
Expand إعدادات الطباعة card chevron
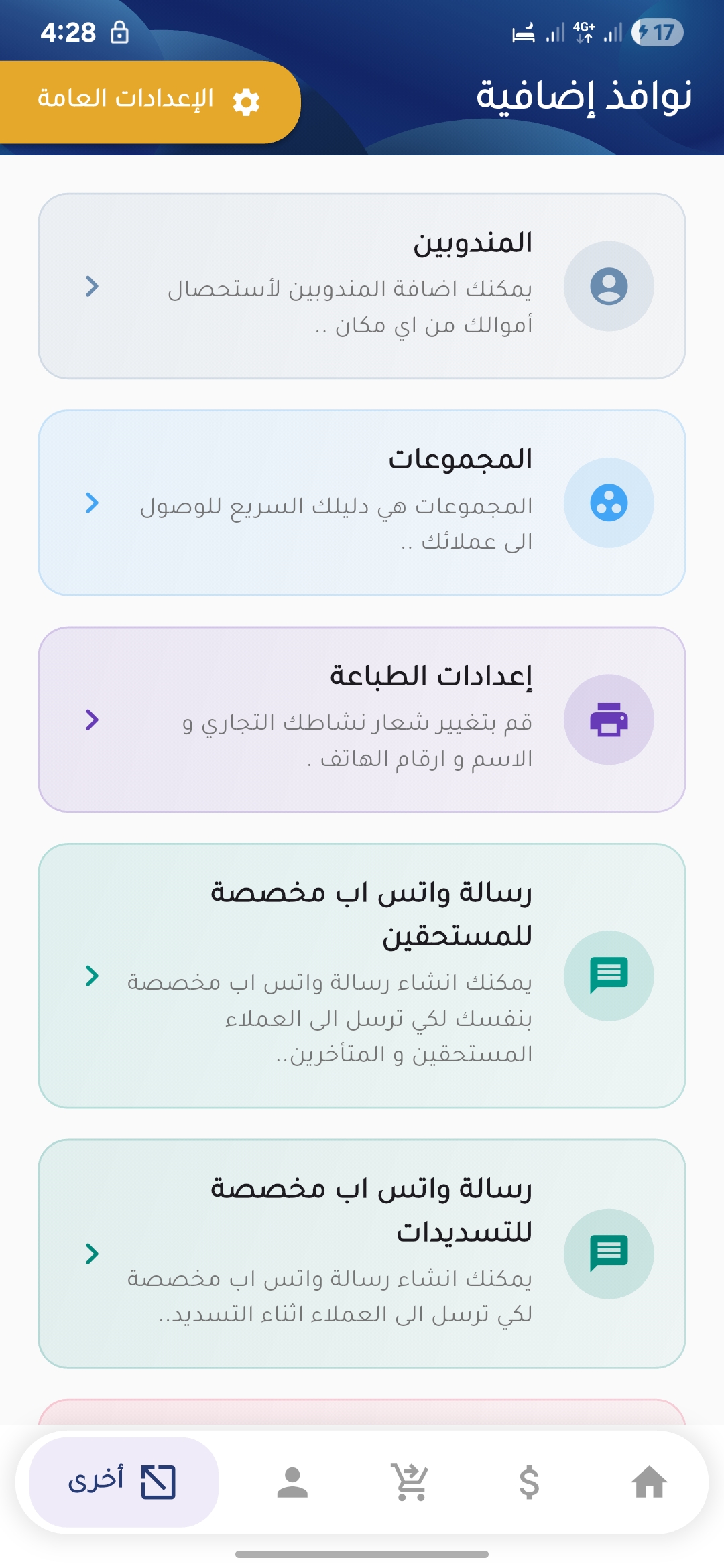(93, 719)
